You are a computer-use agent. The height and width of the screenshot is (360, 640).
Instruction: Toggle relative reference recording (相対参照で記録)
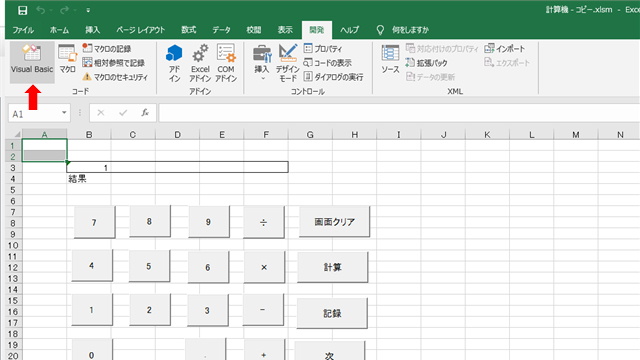pyautogui.click(x=113, y=63)
